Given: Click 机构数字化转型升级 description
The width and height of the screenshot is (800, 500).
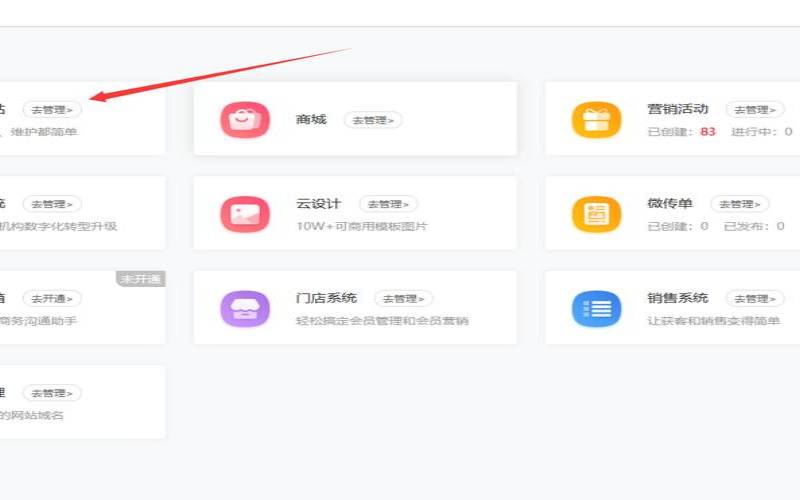Looking at the screenshot, I should 58,226.
